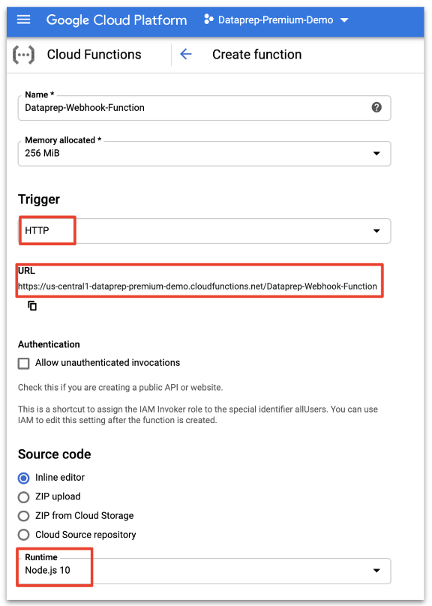Open the hamburger navigation menu
Viewport: 432px width, 606px height.
(24, 20)
